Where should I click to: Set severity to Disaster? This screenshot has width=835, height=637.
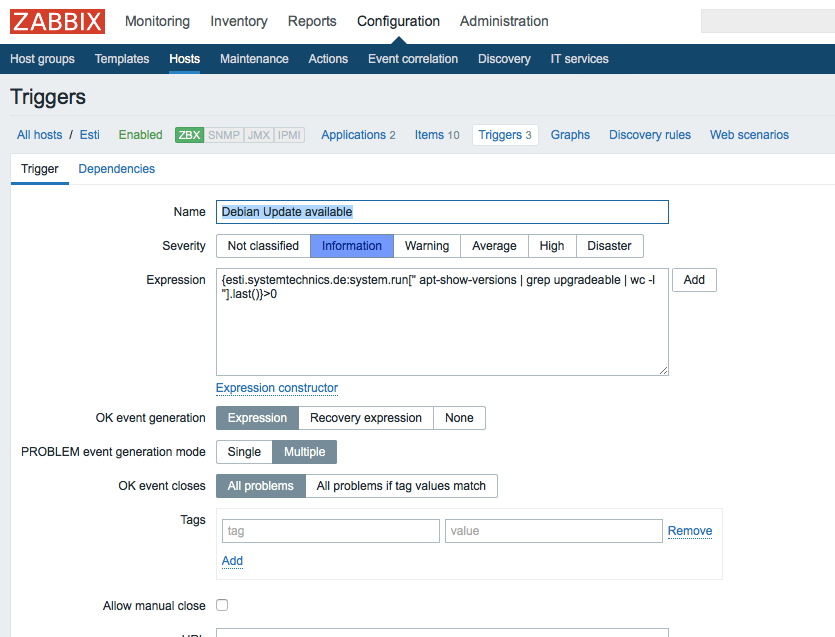[609, 246]
